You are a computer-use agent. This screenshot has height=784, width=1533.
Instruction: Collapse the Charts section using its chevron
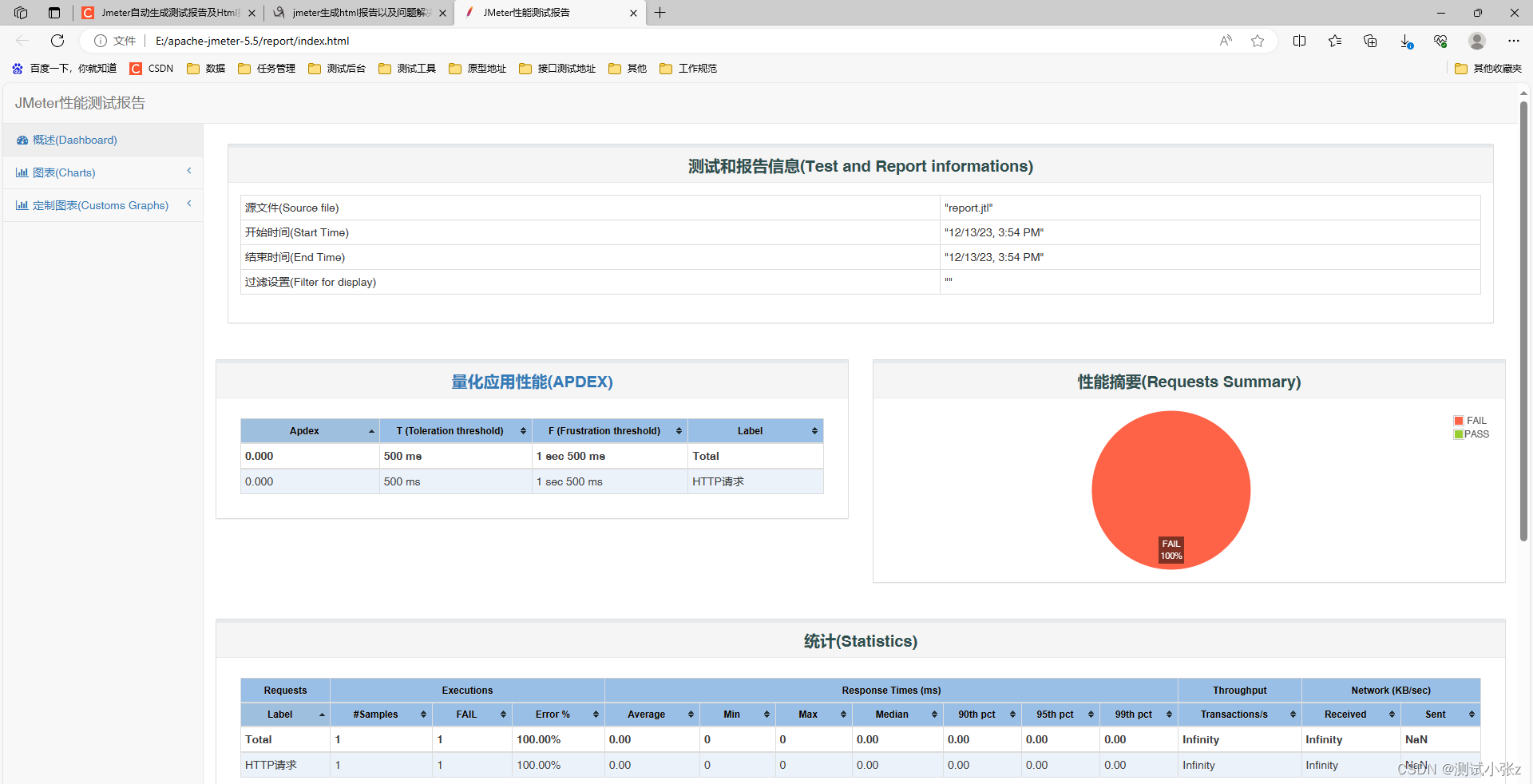tap(189, 170)
